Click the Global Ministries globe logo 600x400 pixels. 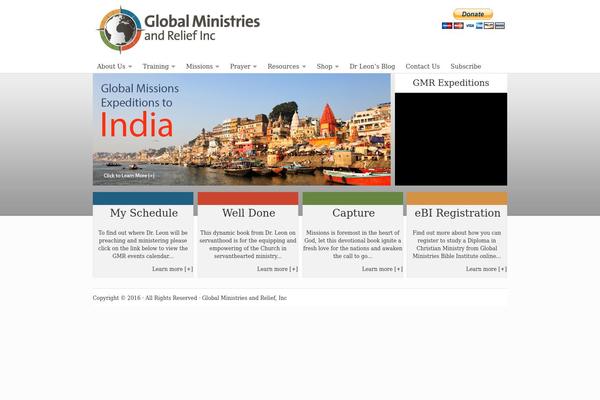click(121, 30)
